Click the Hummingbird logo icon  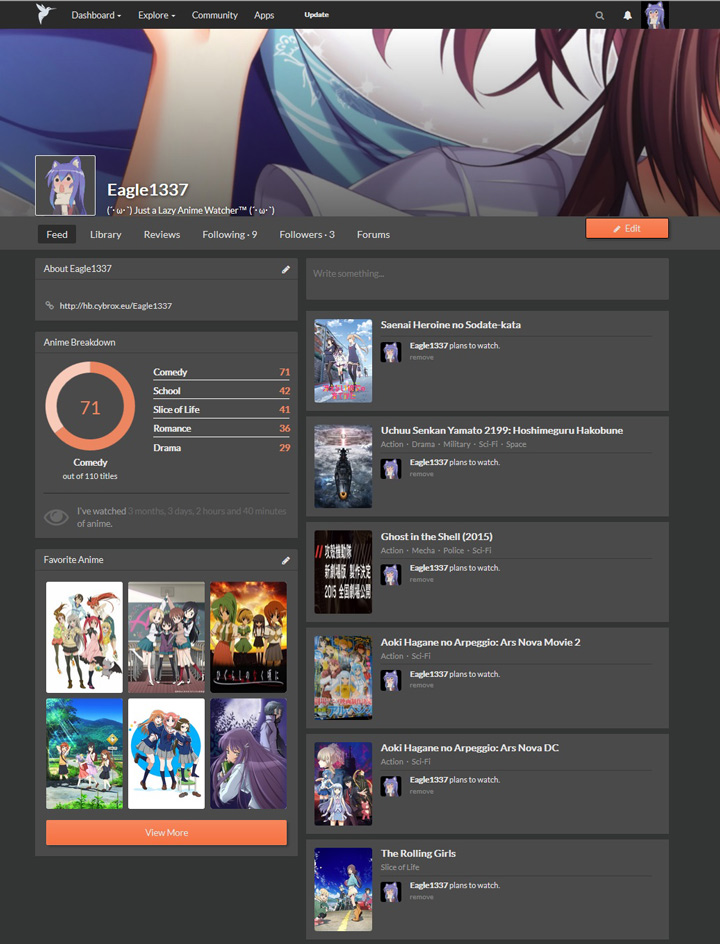(x=45, y=14)
